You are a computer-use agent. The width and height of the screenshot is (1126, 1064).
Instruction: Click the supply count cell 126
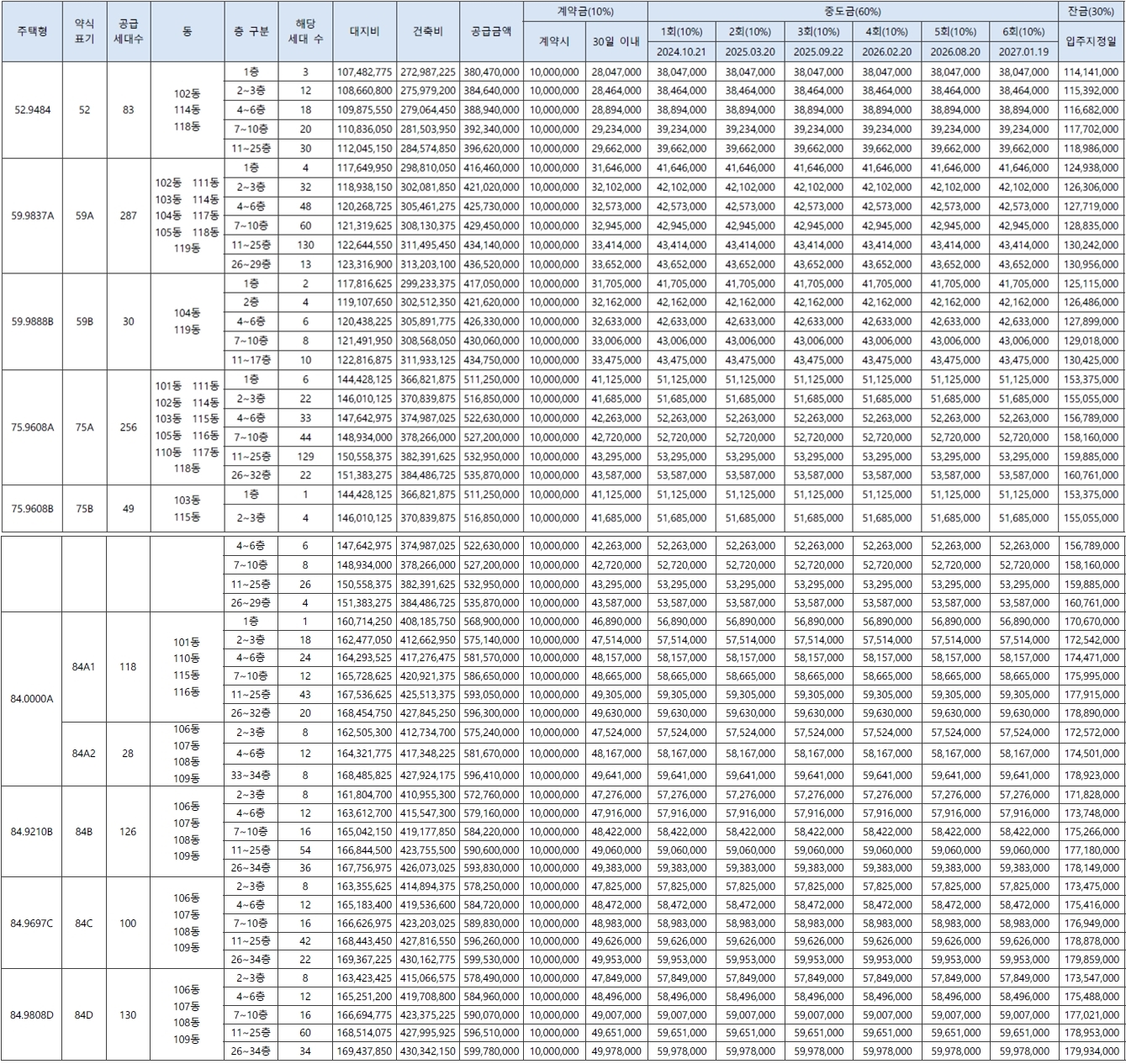(128, 831)
